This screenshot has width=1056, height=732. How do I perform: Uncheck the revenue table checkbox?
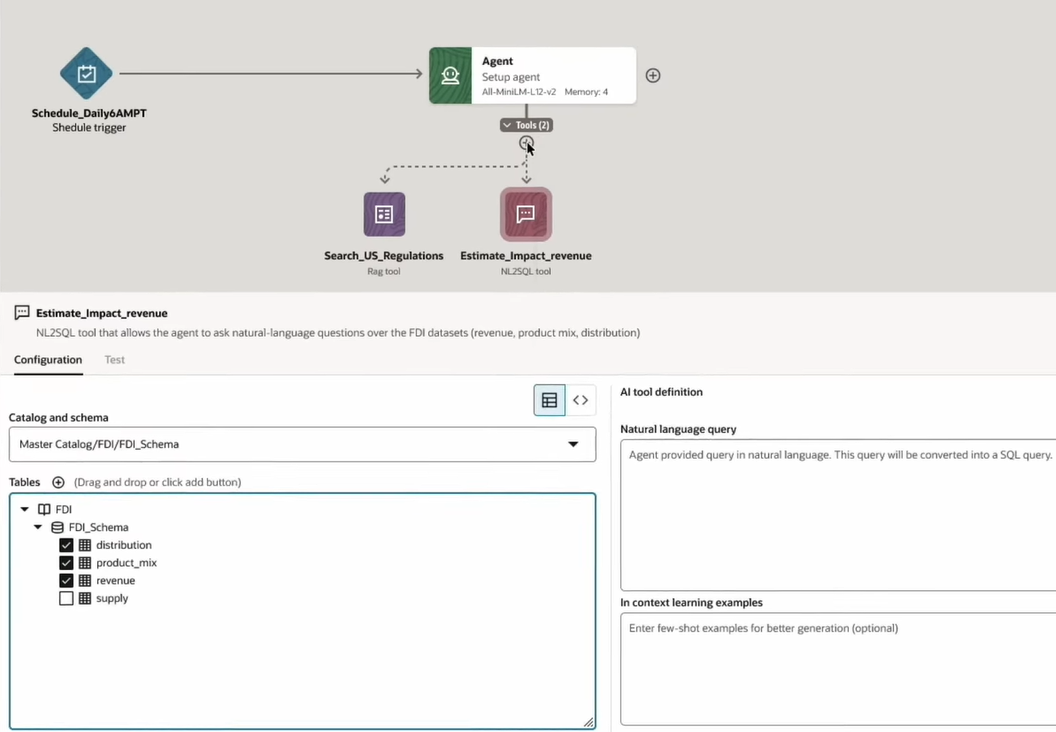tap(66, 580)
